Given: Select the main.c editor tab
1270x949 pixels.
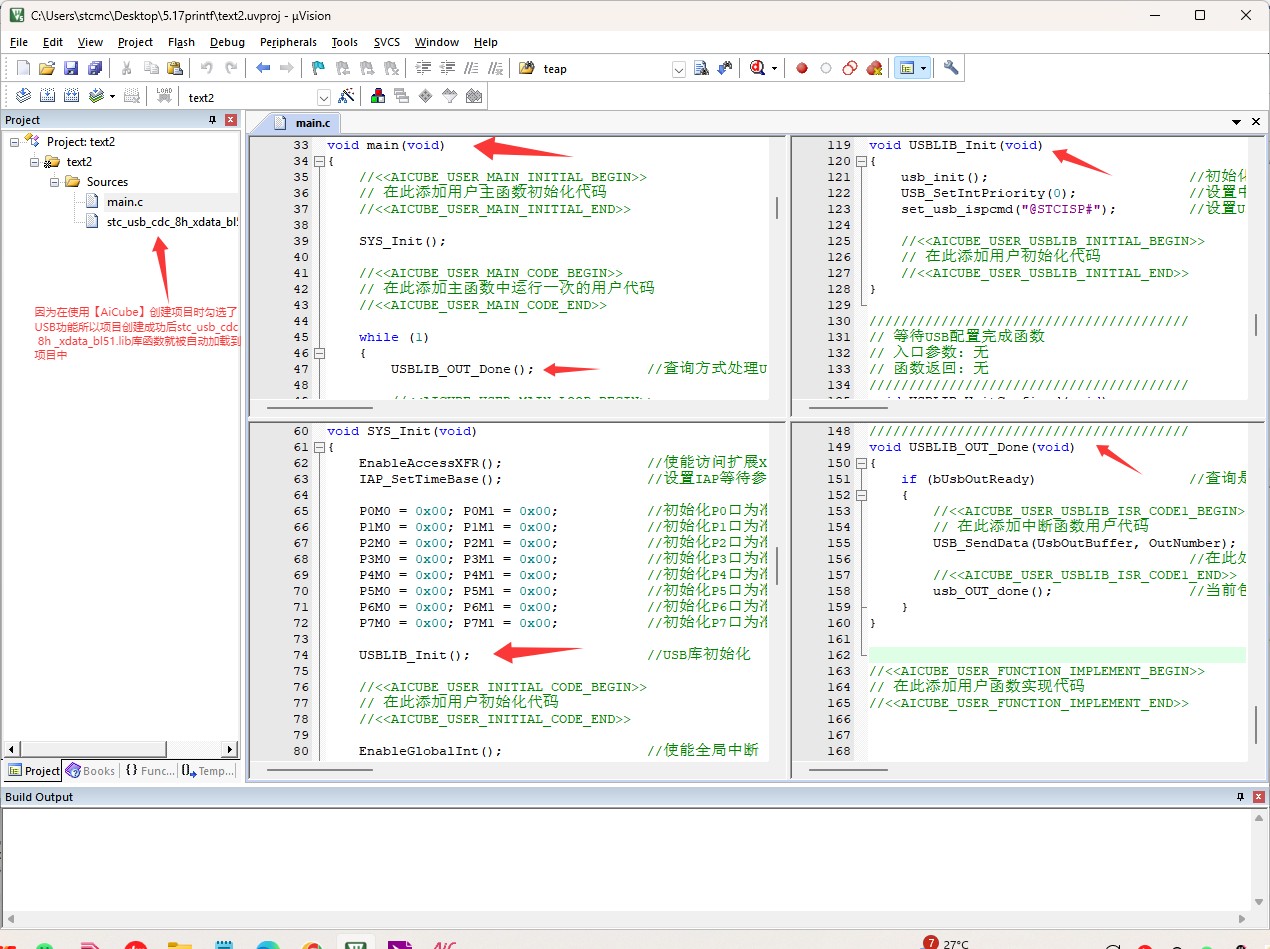Looking at the screenshot, I should [x=303, y=122].
